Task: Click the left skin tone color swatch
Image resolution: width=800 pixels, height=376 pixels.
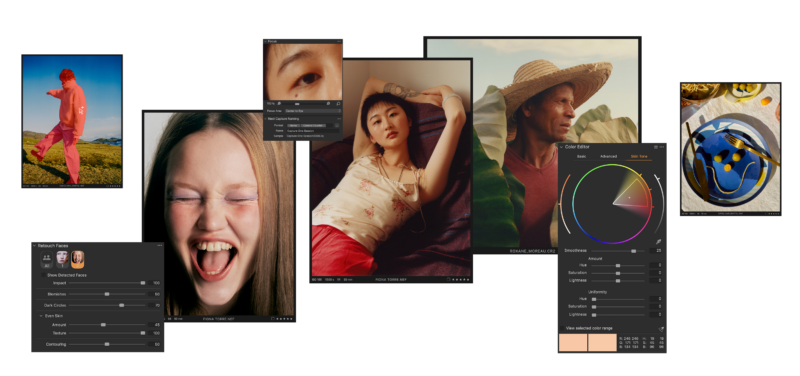Action: pos(573,342)
